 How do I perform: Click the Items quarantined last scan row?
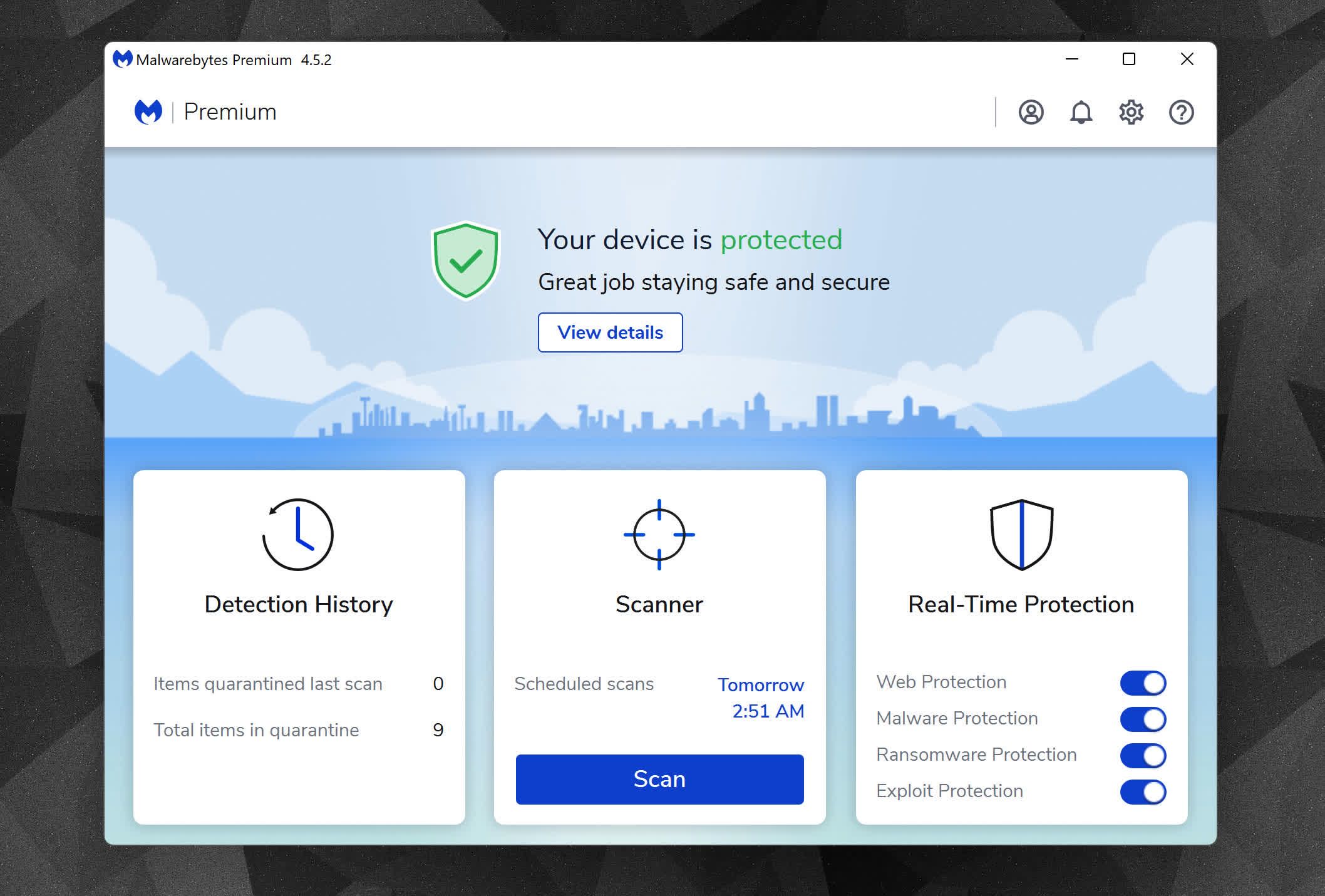click(298, 684)
